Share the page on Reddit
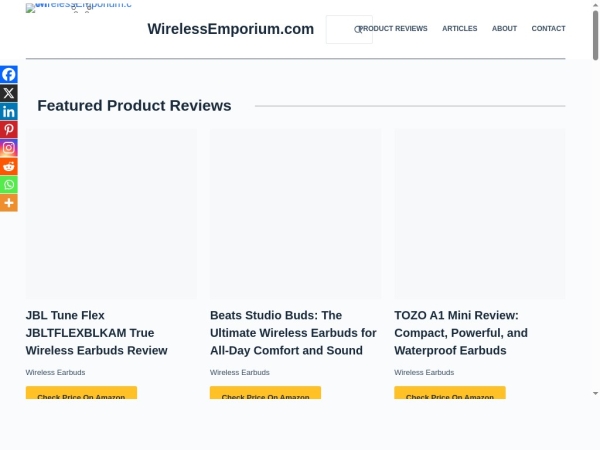Image resolution: width=600 pixels, height=450 pixels. click(x=9, y=166)
